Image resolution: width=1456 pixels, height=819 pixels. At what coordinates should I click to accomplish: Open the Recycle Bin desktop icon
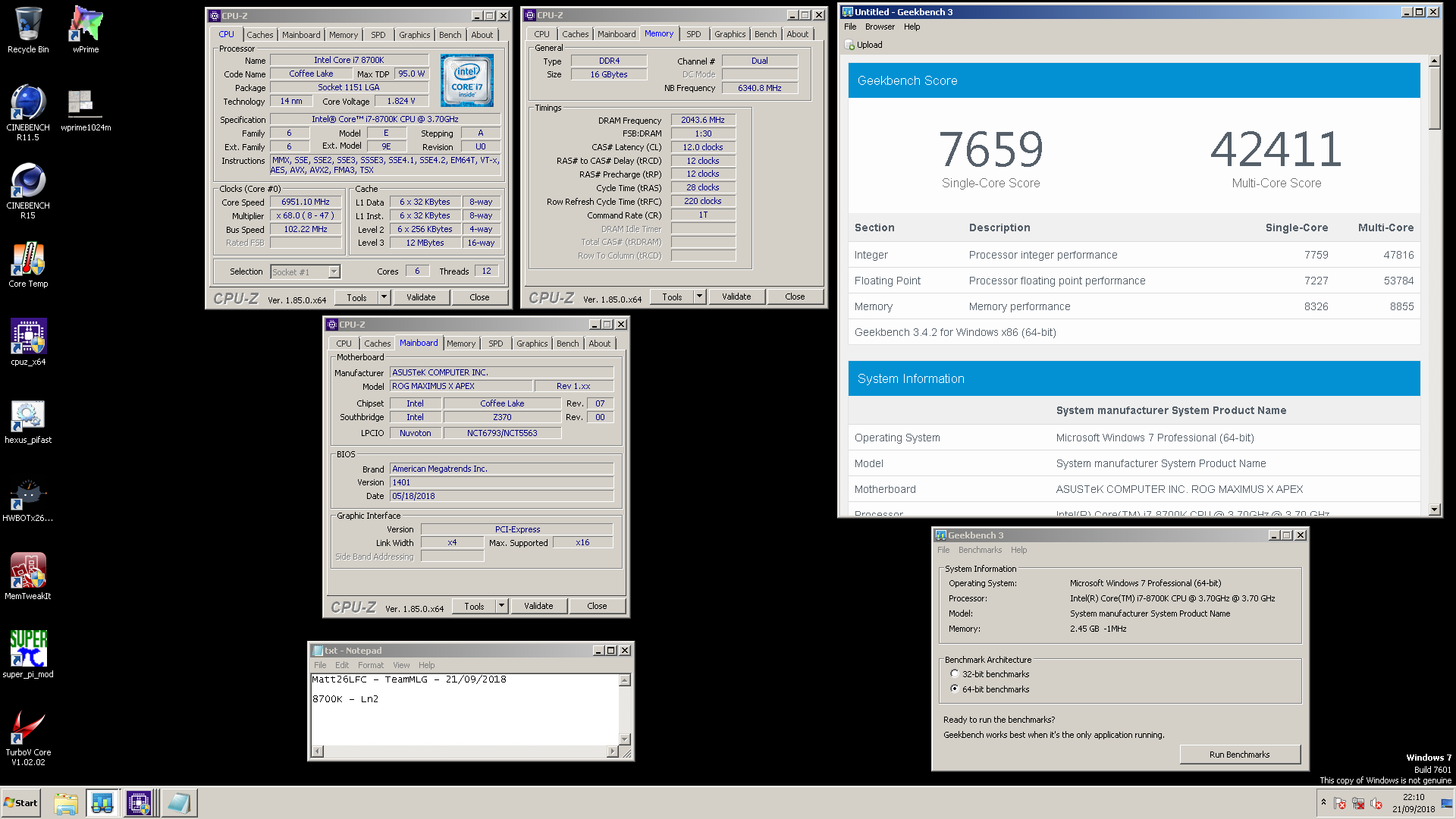[28, 30]
